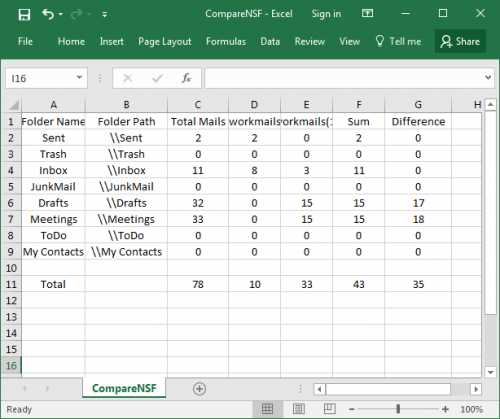Switch to Normal view icon
Viewport: 500px width, 419px height.
pyautogui.click(x=268, y=409)
